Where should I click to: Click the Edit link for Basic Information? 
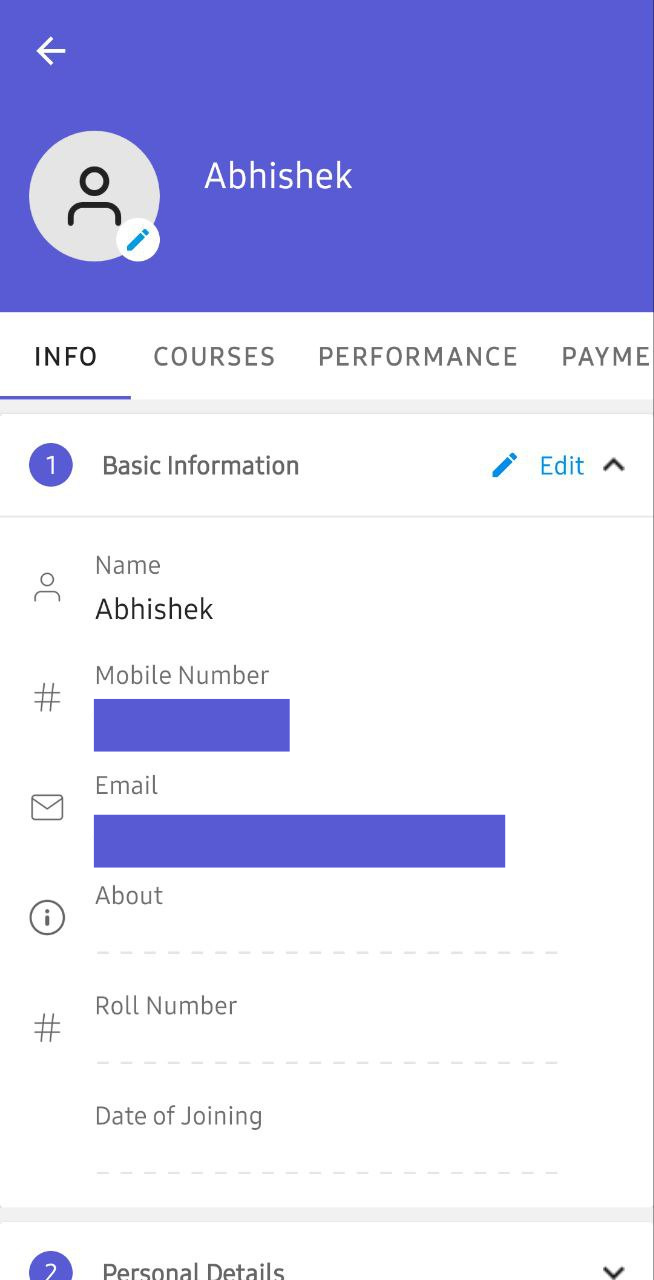click(x=561, y=466)
